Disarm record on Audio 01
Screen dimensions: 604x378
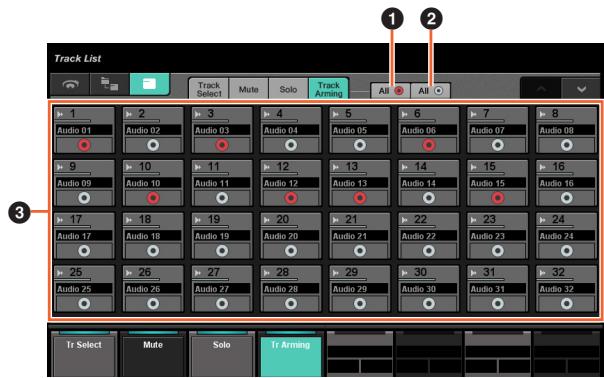(84, 145)
